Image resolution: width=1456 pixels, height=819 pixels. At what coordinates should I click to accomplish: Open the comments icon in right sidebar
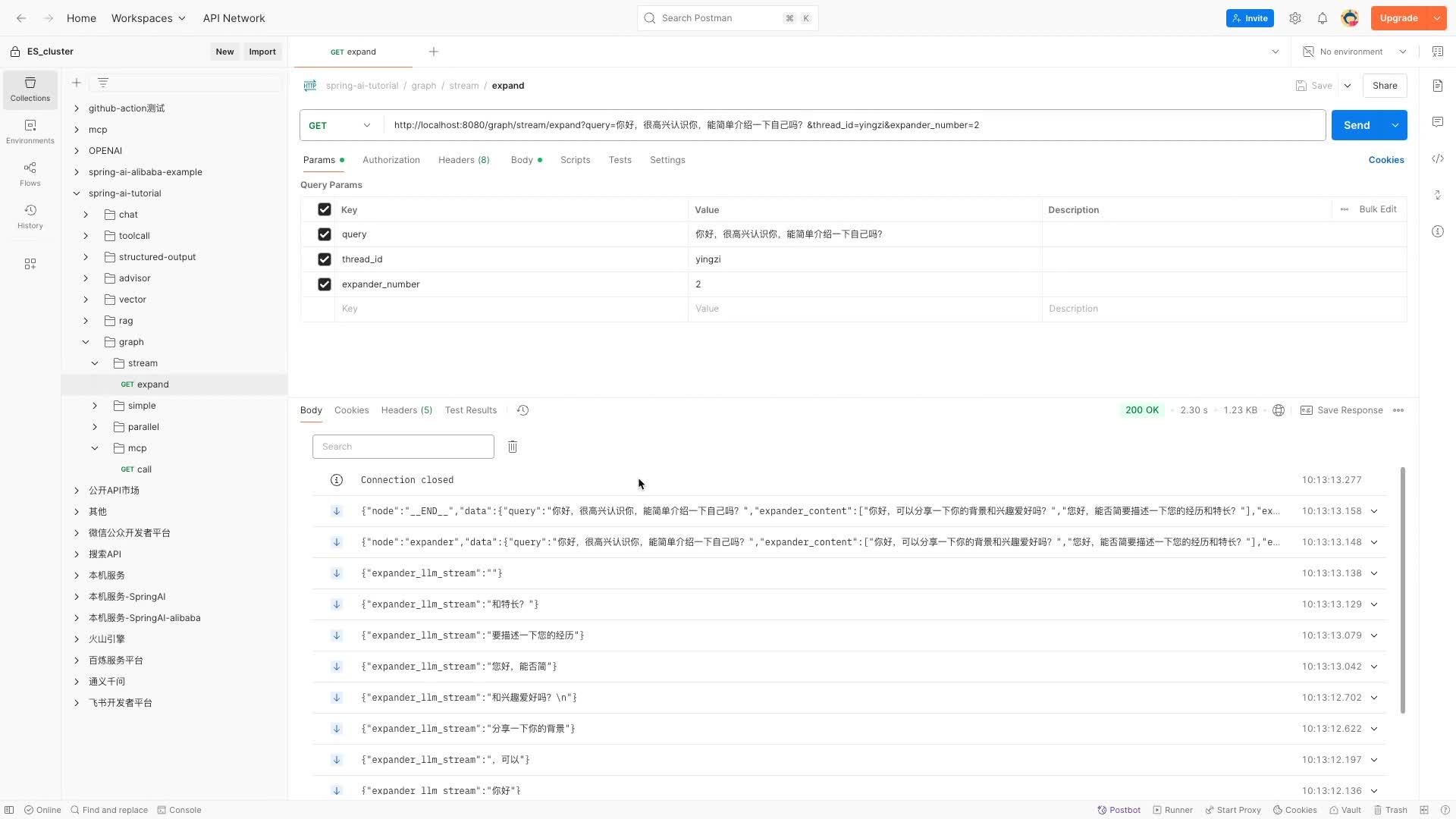(1438, 122)
